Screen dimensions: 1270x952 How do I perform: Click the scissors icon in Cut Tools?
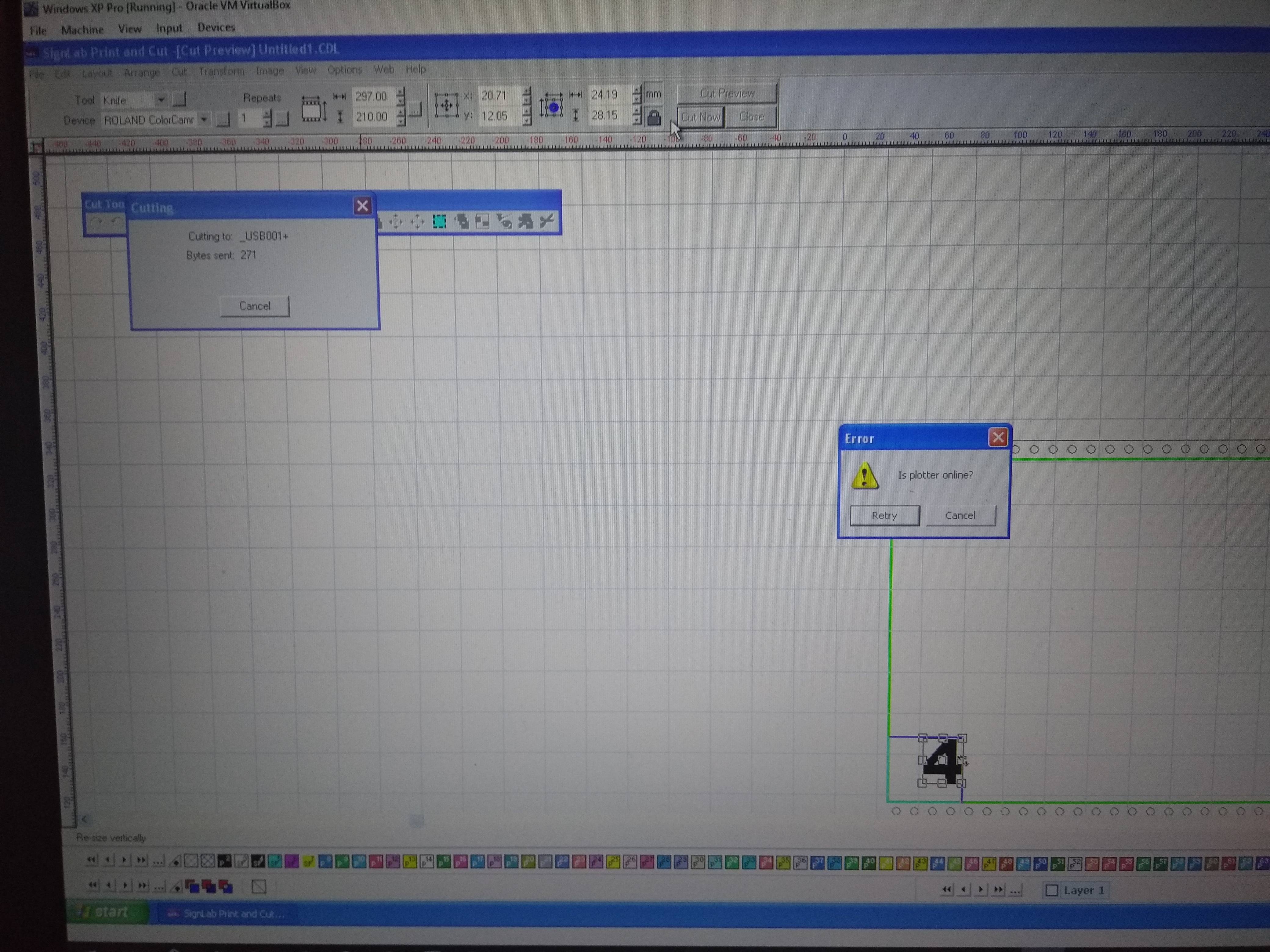coord(546,221)
